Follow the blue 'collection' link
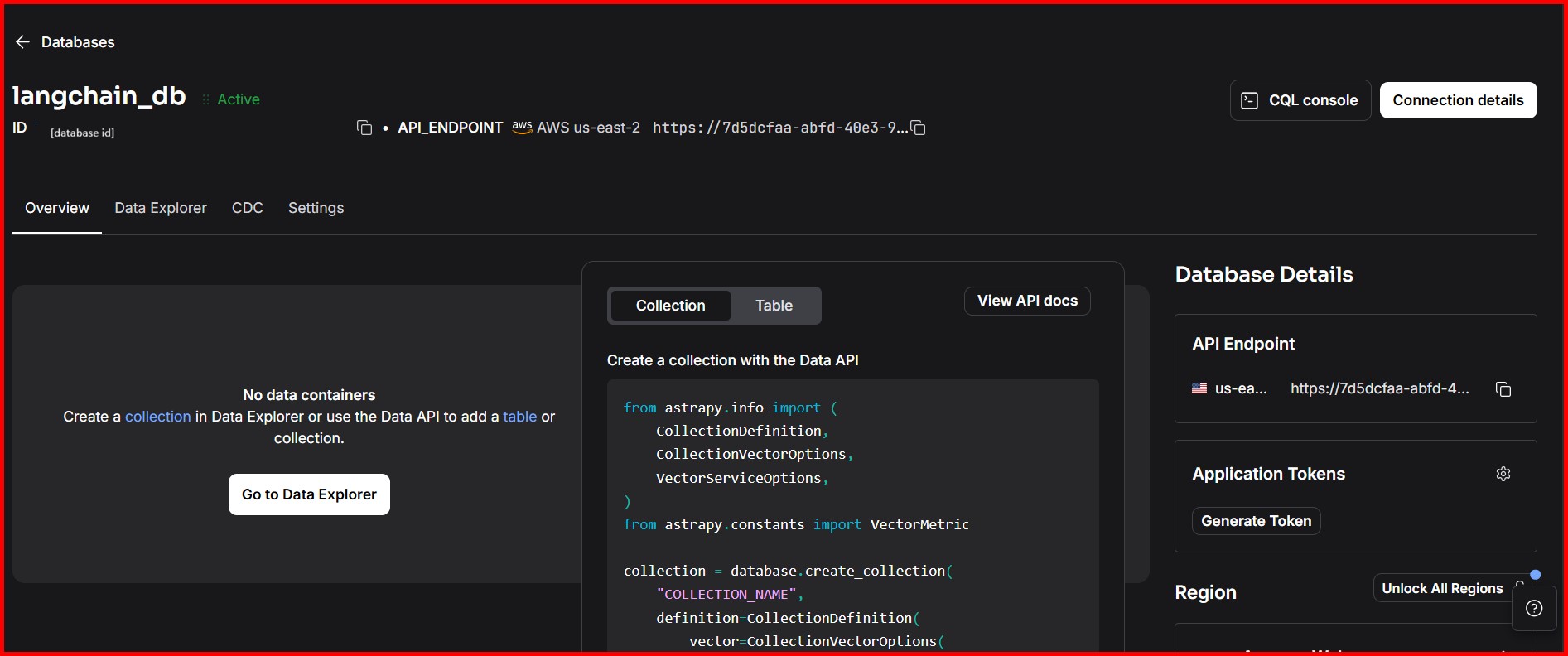The height and width of the screenshot is (656, 1568). coord(158,417)
